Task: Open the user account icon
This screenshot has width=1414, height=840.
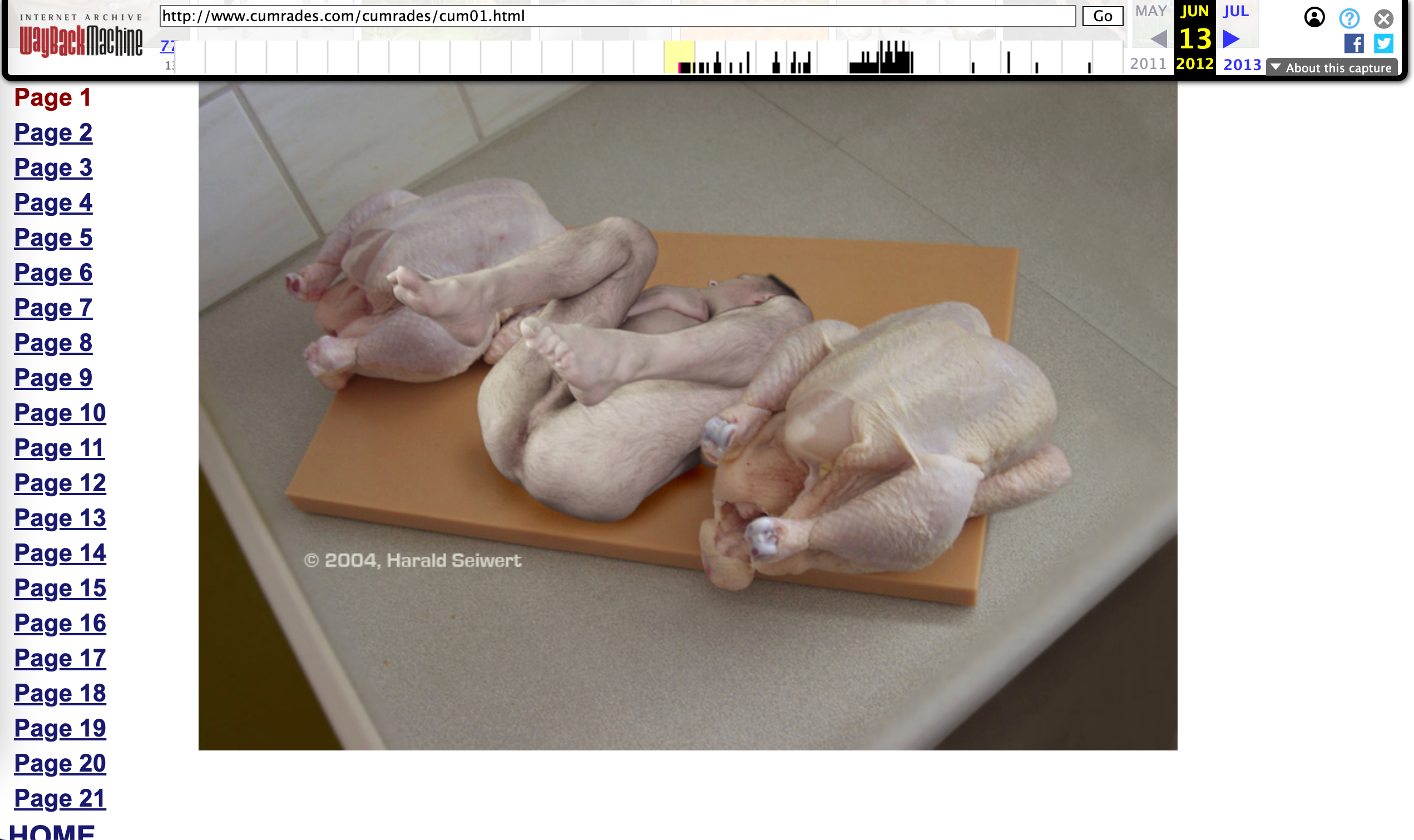Action: pos(1314,18)
